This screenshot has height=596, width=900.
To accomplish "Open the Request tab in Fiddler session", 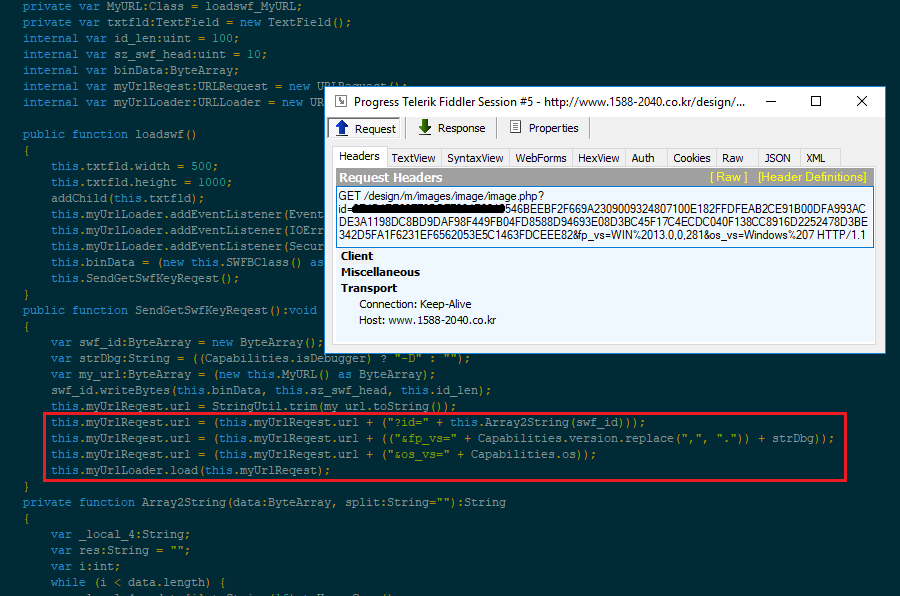I will (365, 128).
